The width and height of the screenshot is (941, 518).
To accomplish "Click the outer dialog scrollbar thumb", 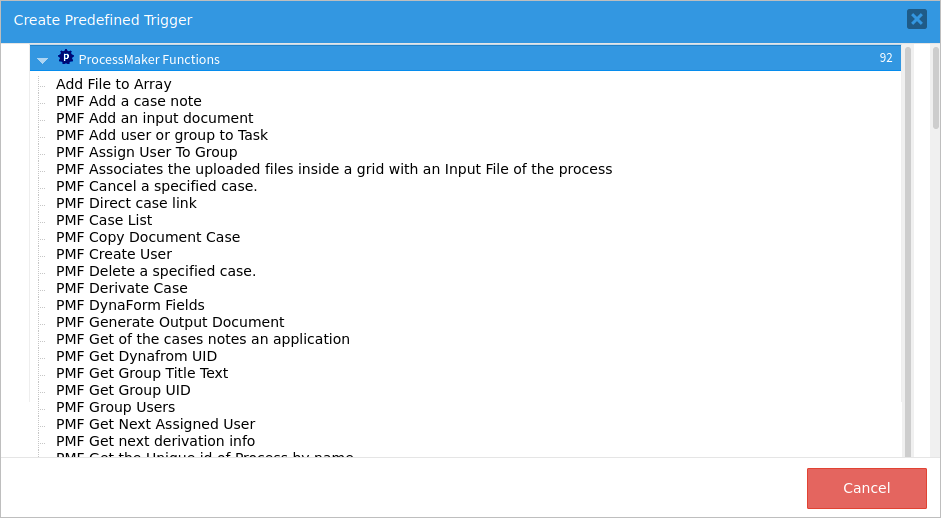I will tap(935, 88).
